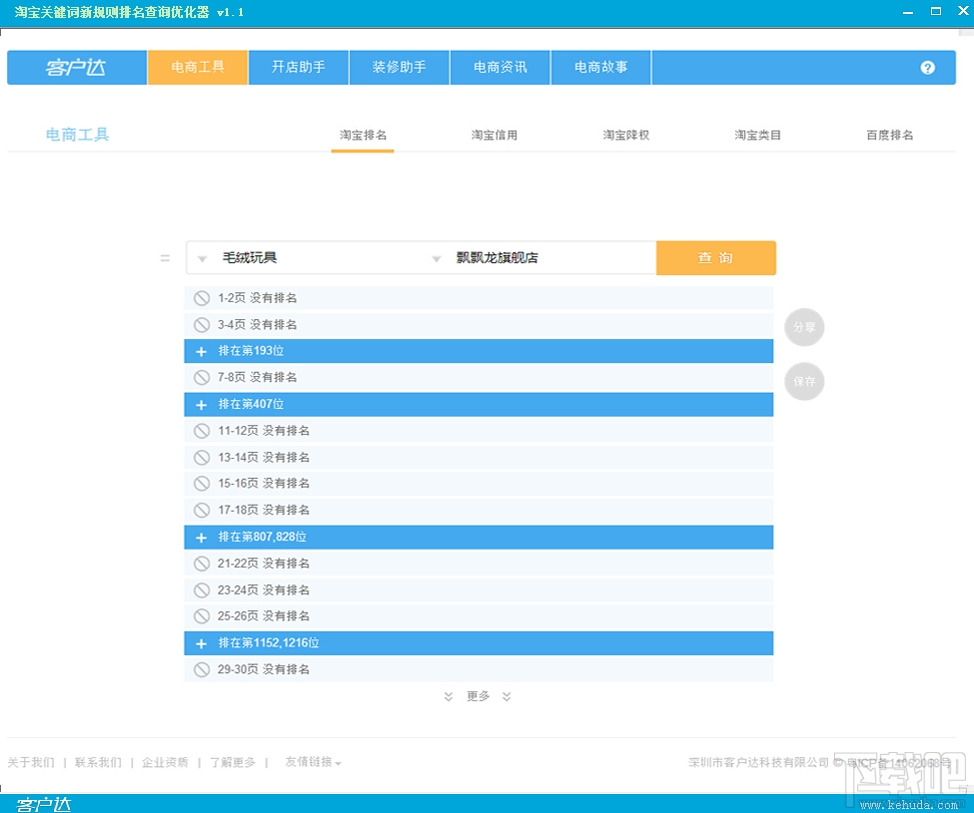
Task: Open shop dropdown arrow before 飘飘龙旗舰店
Action: point(437,259)
